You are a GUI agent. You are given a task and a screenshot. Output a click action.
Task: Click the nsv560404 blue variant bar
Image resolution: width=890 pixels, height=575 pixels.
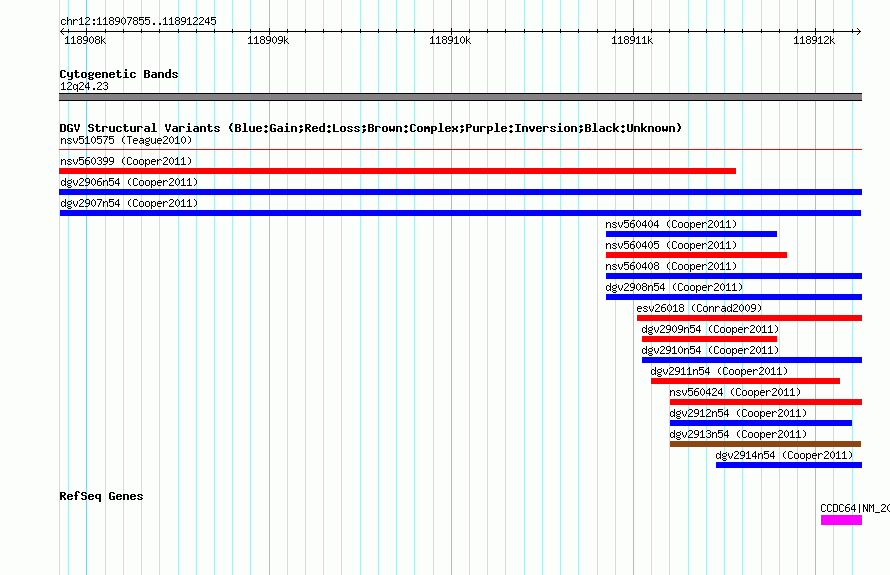coord(691,234)
